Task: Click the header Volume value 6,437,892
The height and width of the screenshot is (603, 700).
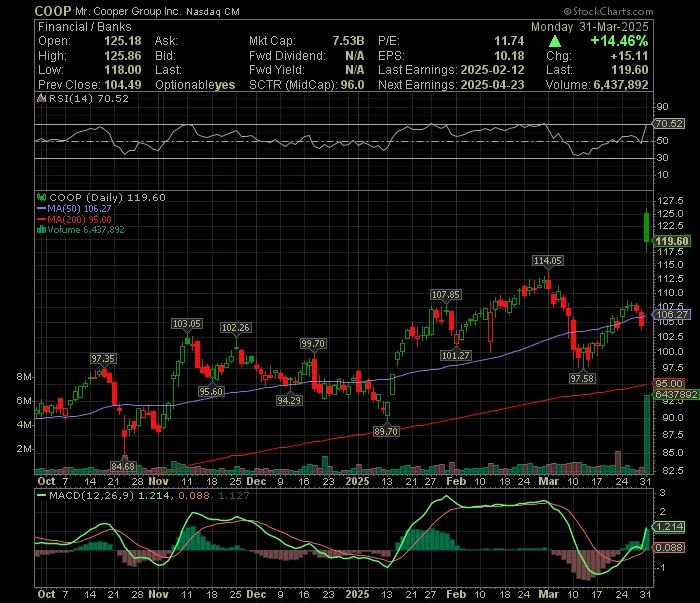Action: coord(621,85)
